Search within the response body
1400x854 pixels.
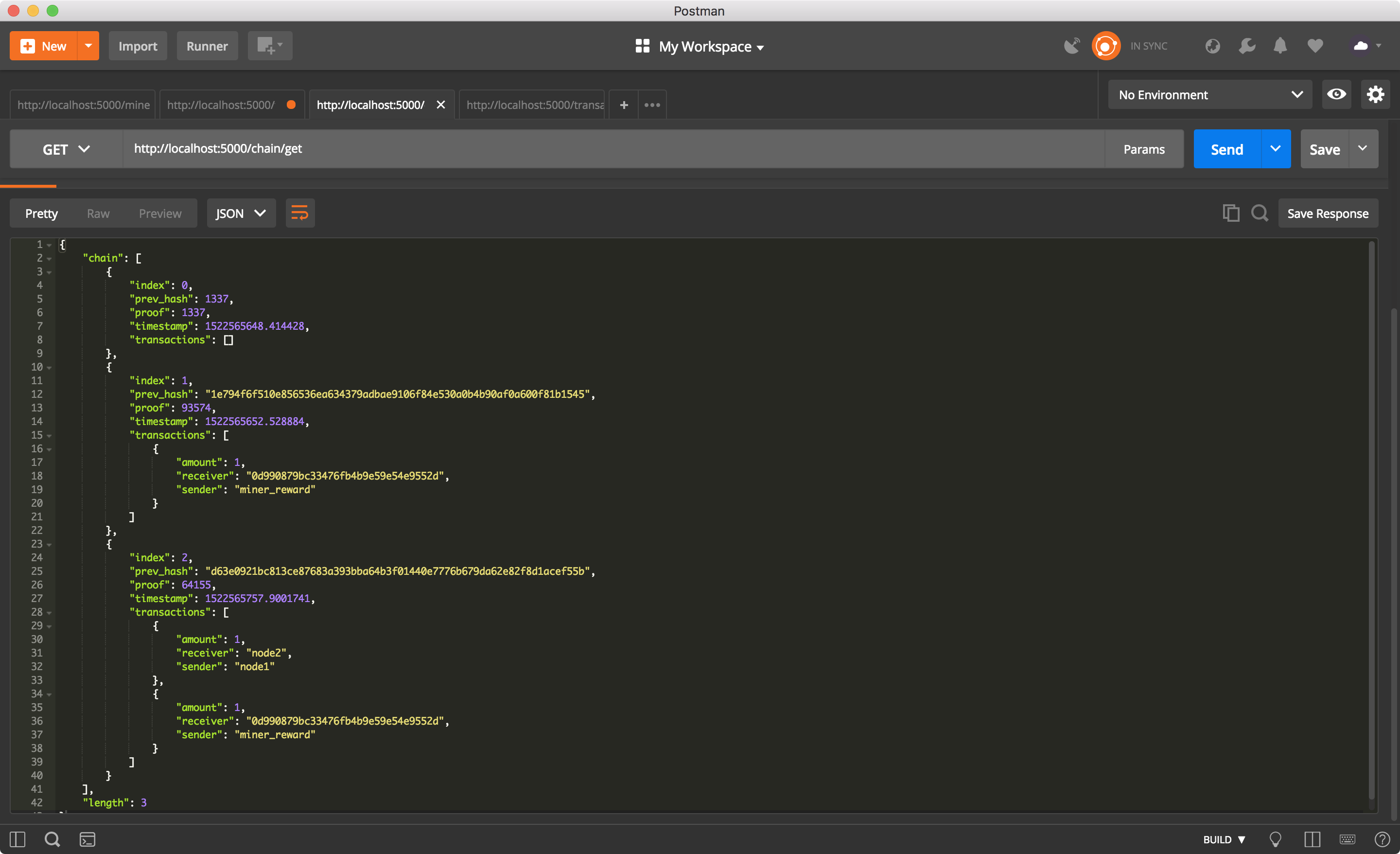point(1260,213)
